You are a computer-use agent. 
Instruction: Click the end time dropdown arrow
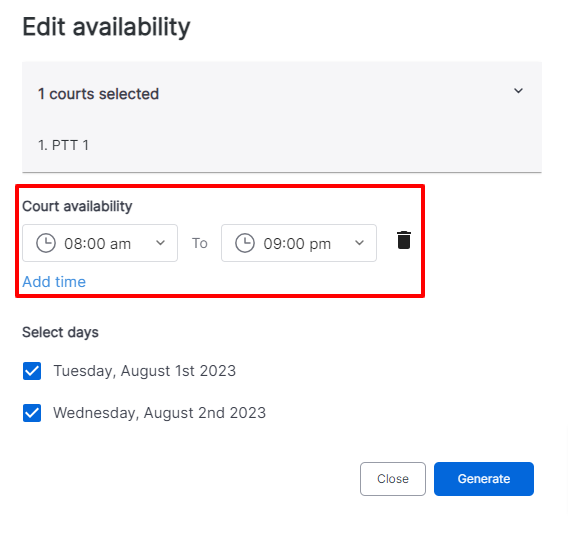pyautogui.click(x=359, y=243)
